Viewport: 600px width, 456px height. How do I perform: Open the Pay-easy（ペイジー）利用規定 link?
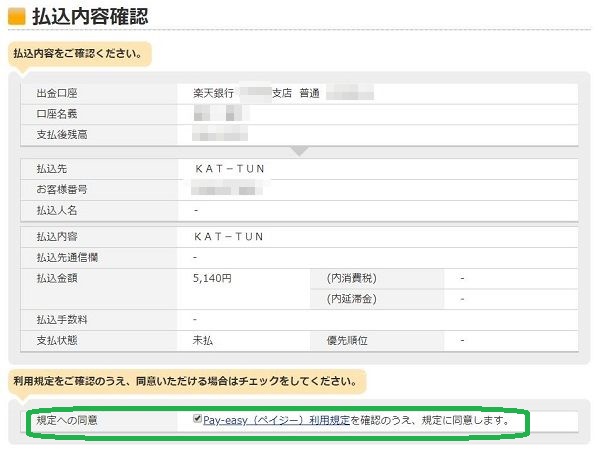pyautogui.click(x=276, y=420)
